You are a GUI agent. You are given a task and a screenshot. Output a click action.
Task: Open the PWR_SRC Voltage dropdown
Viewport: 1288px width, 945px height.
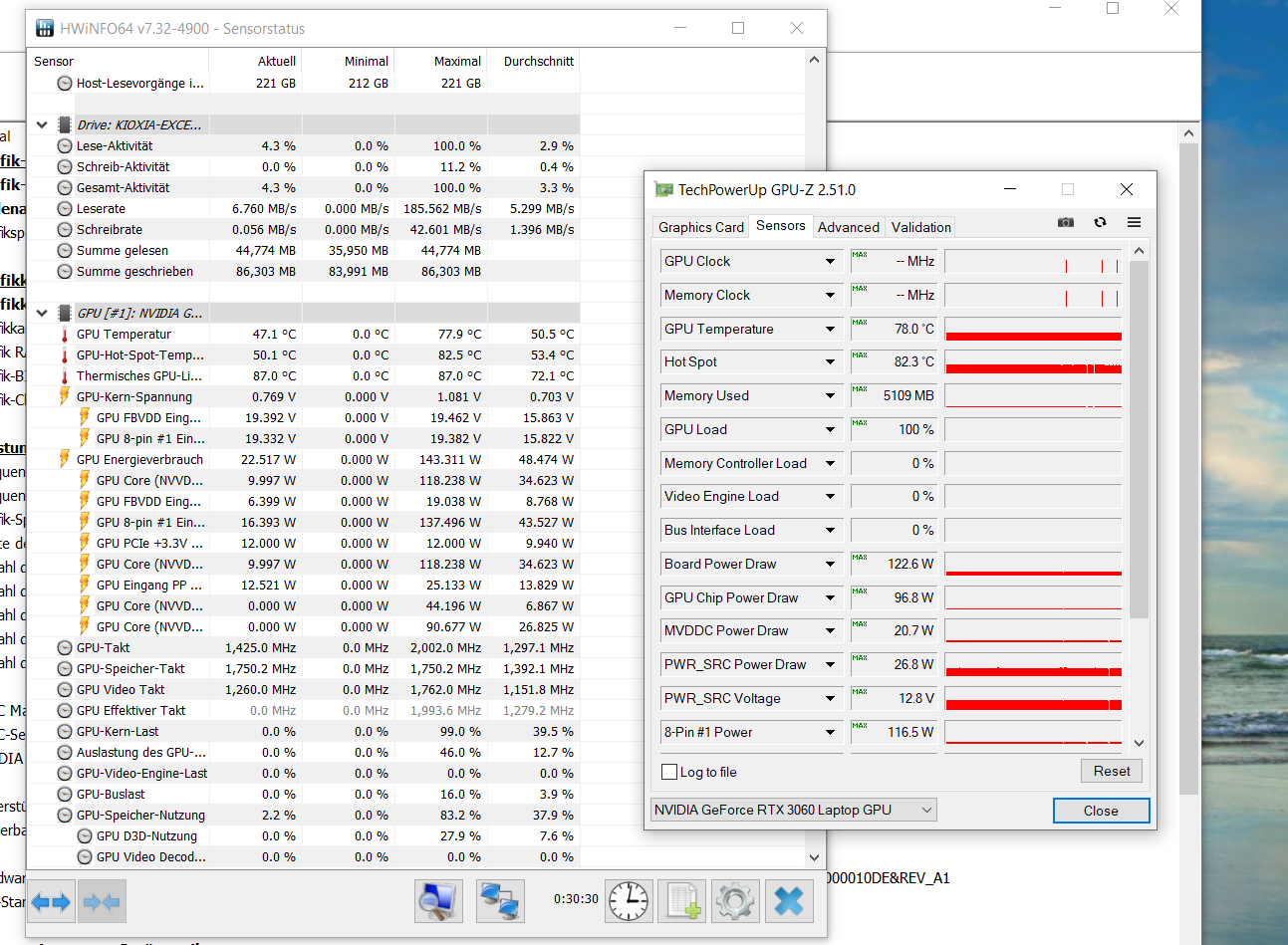click(x=830, y=699)
